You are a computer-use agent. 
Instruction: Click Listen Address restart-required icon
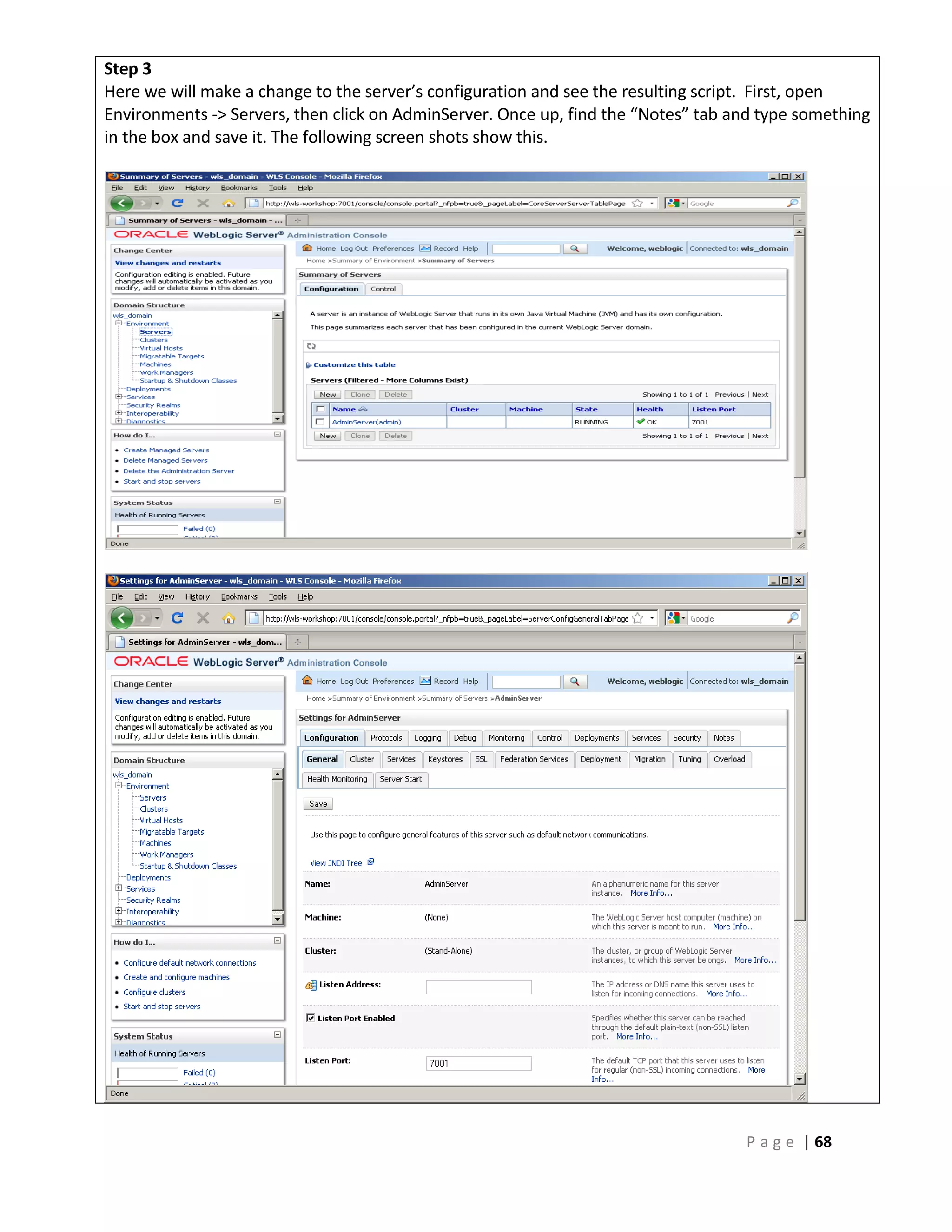point(311,985)
